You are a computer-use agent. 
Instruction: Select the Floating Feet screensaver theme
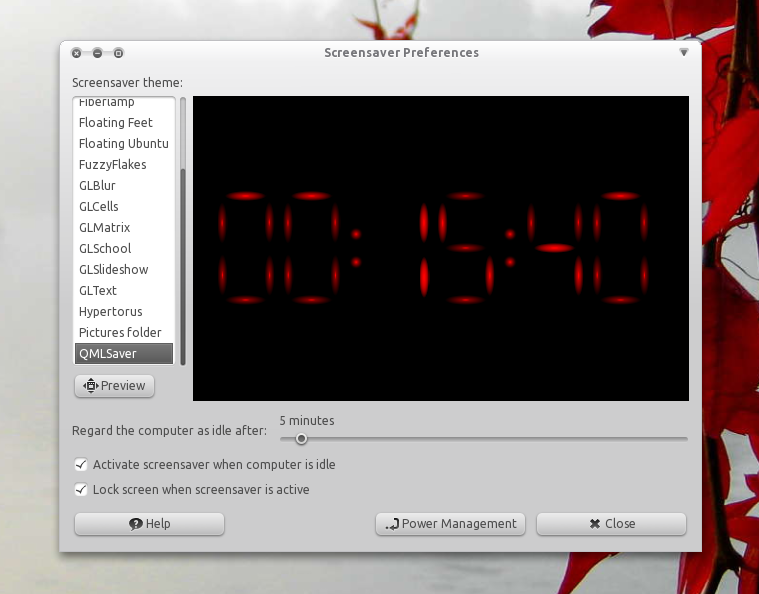click(x=124, y=122)
